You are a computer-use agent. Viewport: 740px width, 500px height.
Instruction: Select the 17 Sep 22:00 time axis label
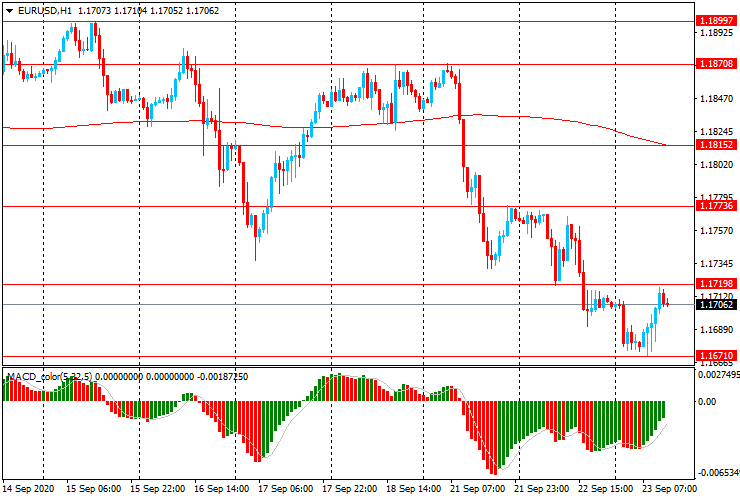(x=350, y=489)
